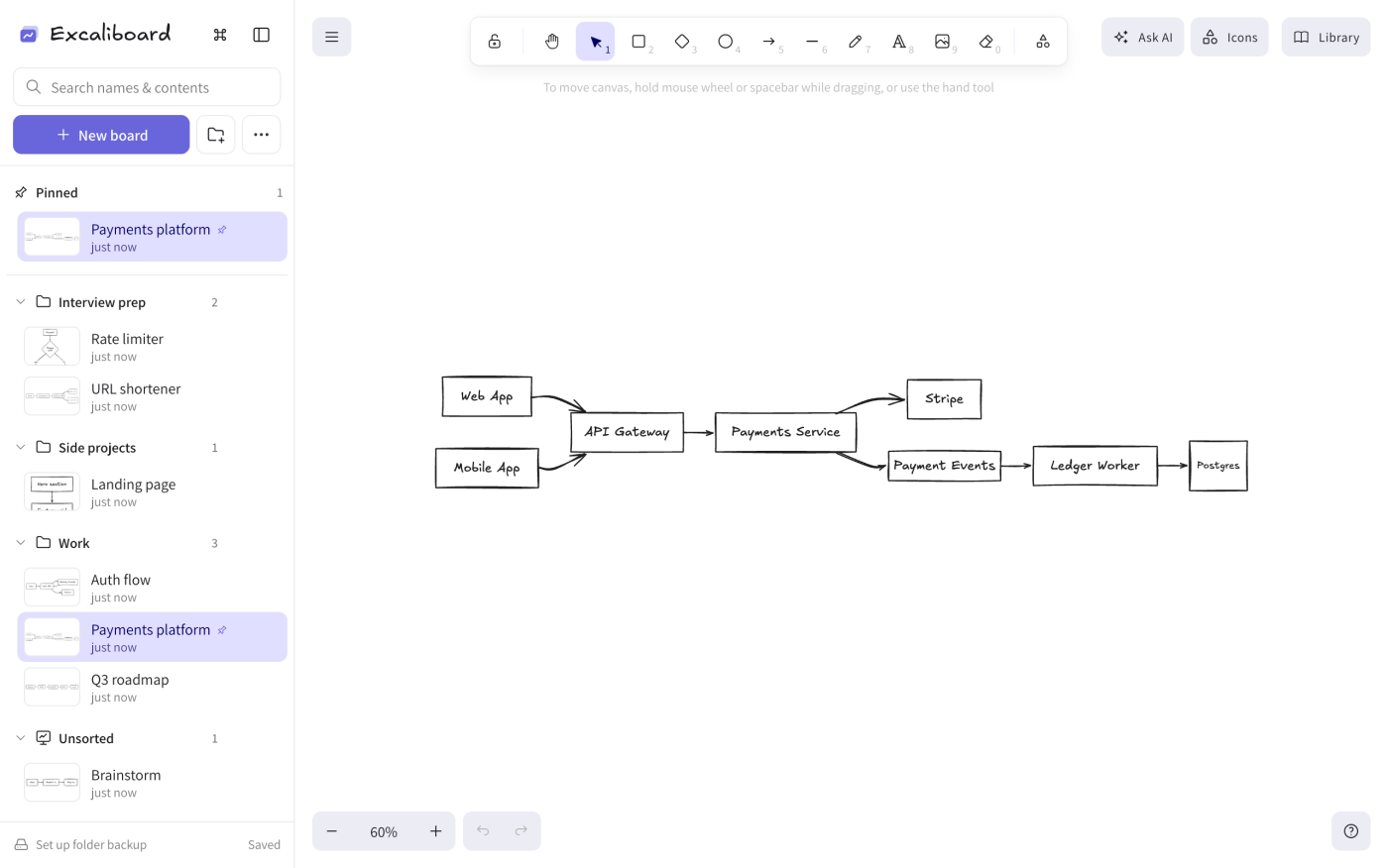
Task: Toggle the canvas lock tool
Action: [495, 42]
